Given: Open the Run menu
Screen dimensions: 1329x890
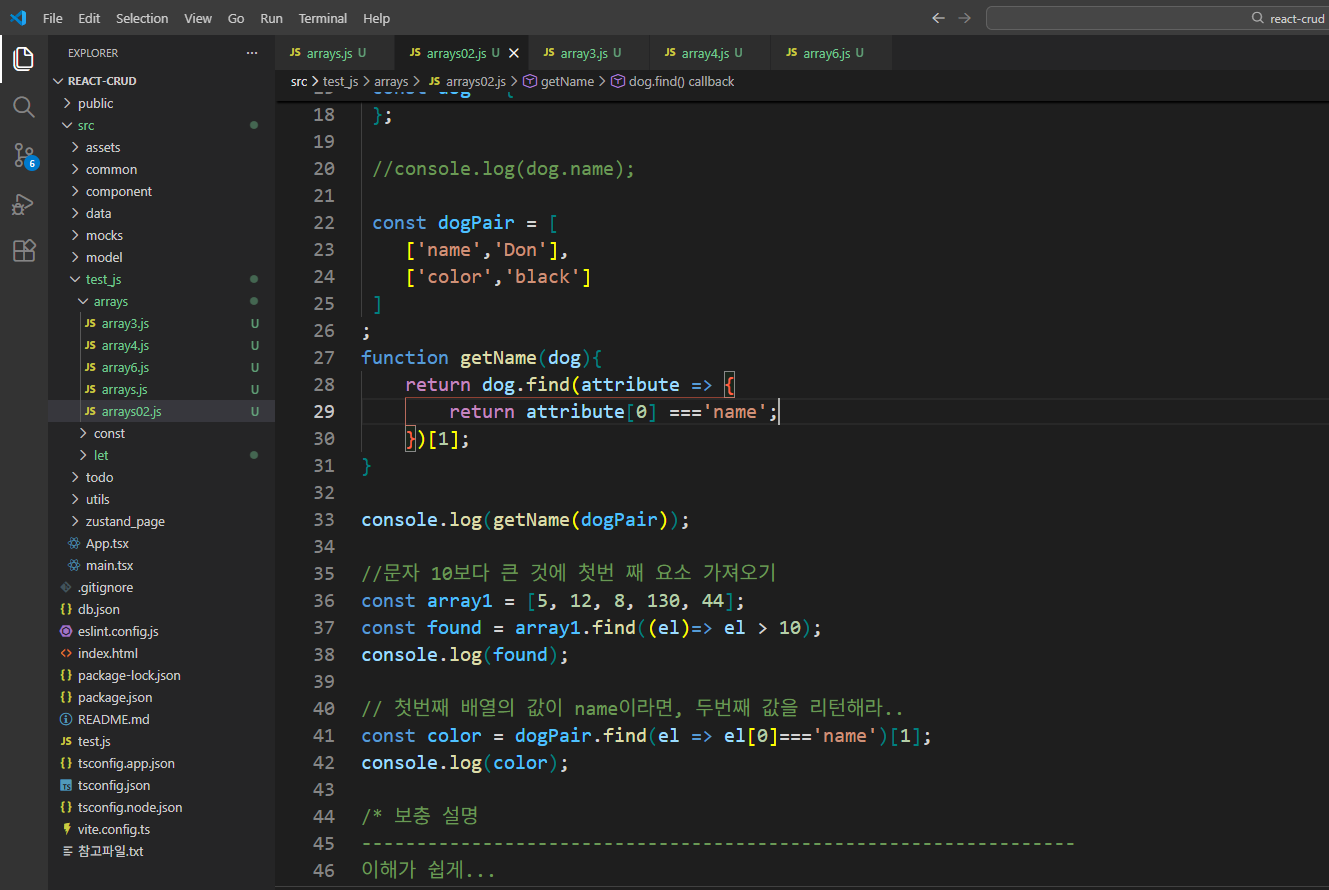Looking at the screenshot, I should [271, 18].
